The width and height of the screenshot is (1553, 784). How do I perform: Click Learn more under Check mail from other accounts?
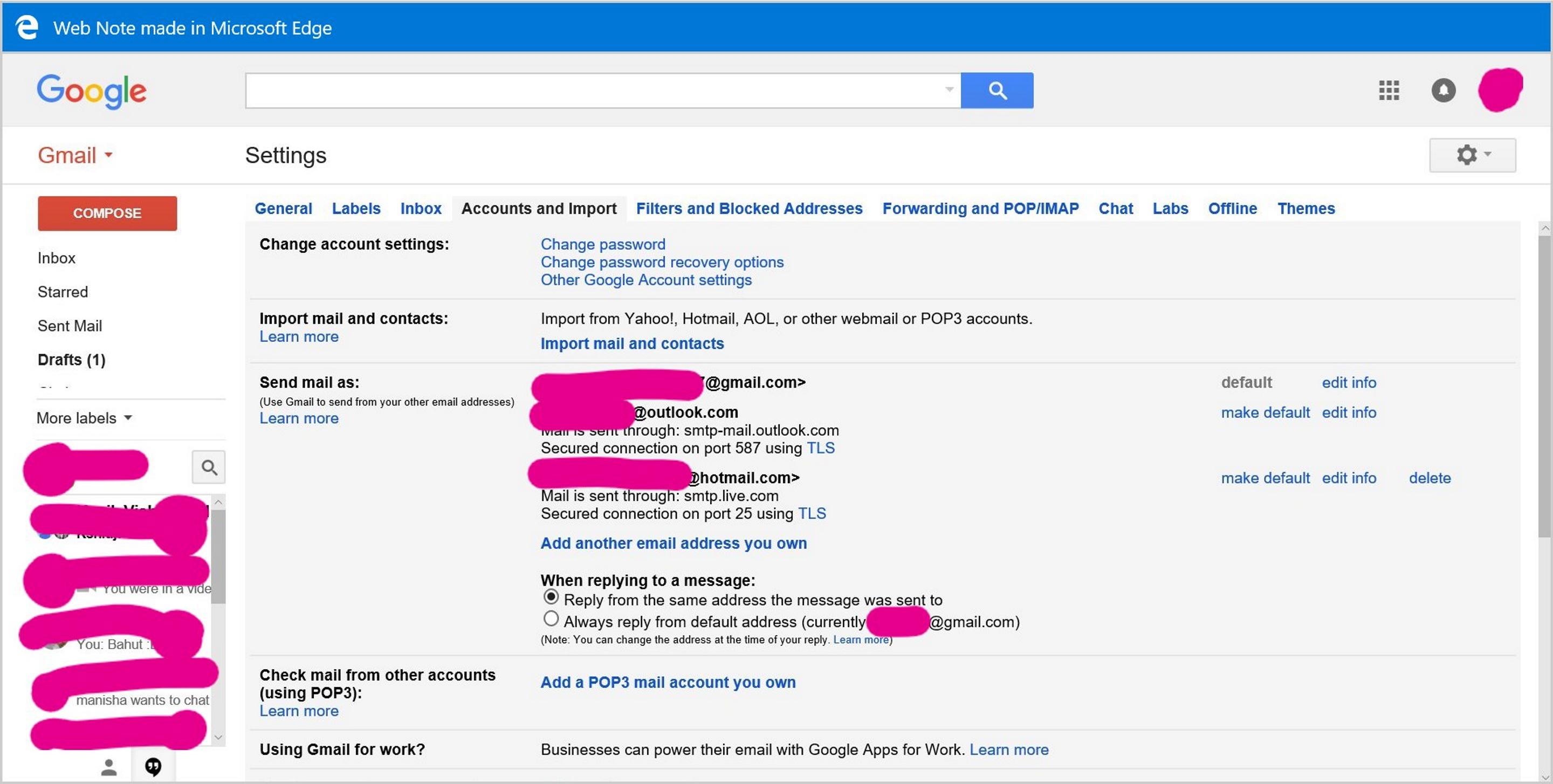pyautogui.click(x=299, y=711)
